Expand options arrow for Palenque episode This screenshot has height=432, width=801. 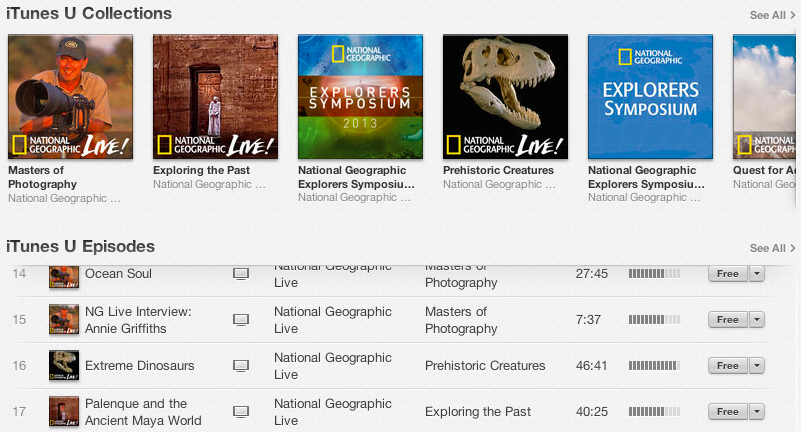757,411
